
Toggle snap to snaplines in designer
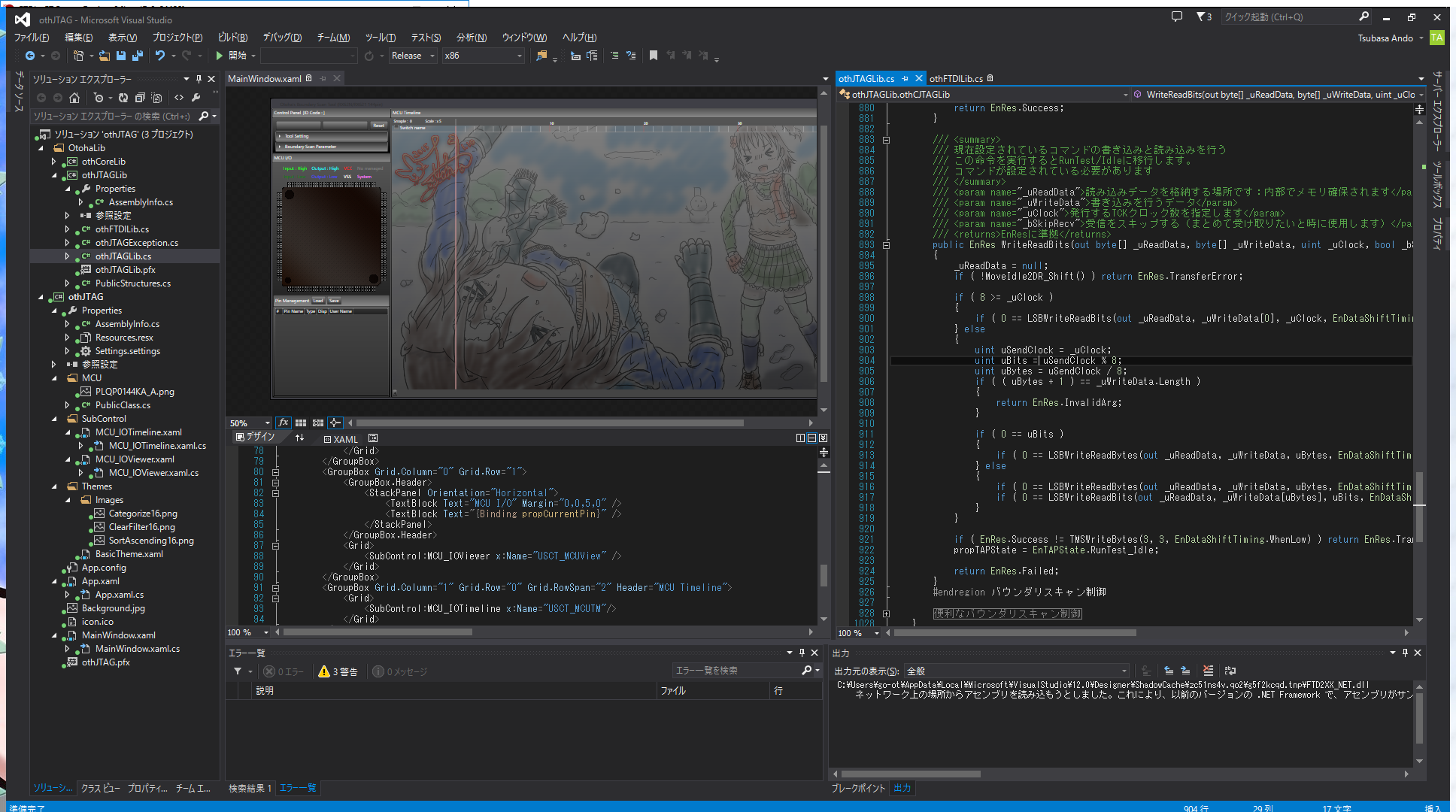(x=335, y=423)
